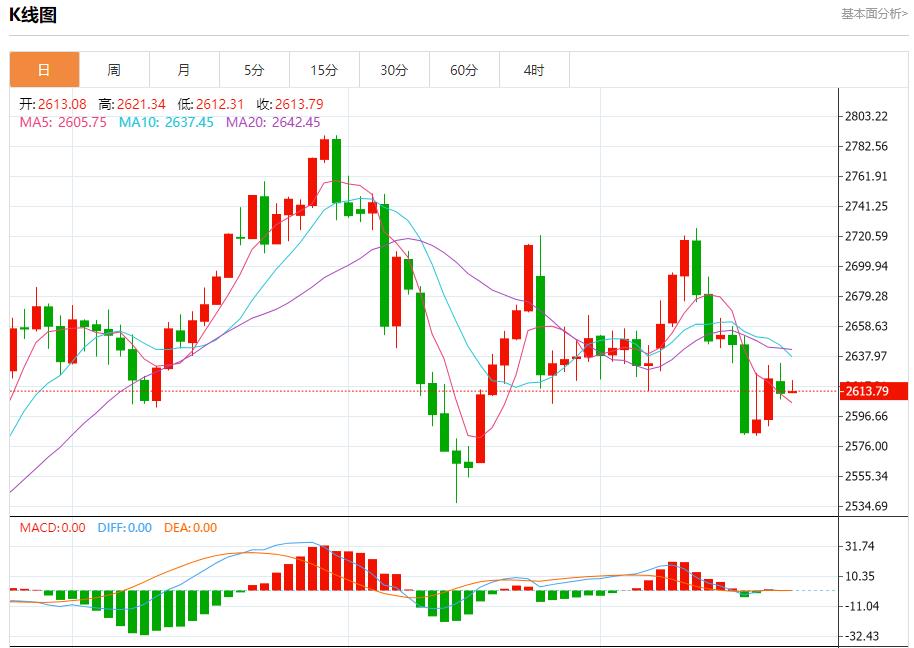
Task: Click the DIFF: 0.00 indicator label
Action: click(124, 527)
